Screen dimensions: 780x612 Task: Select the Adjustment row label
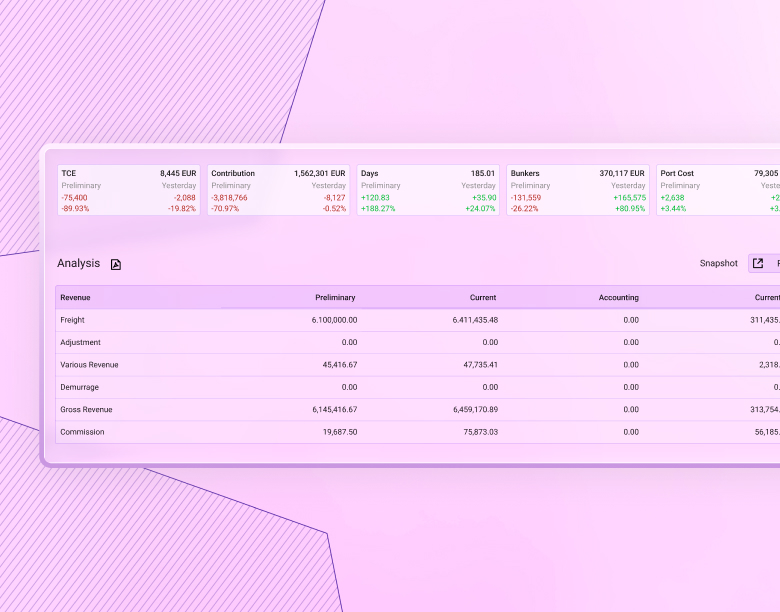(x=80, y=342)
